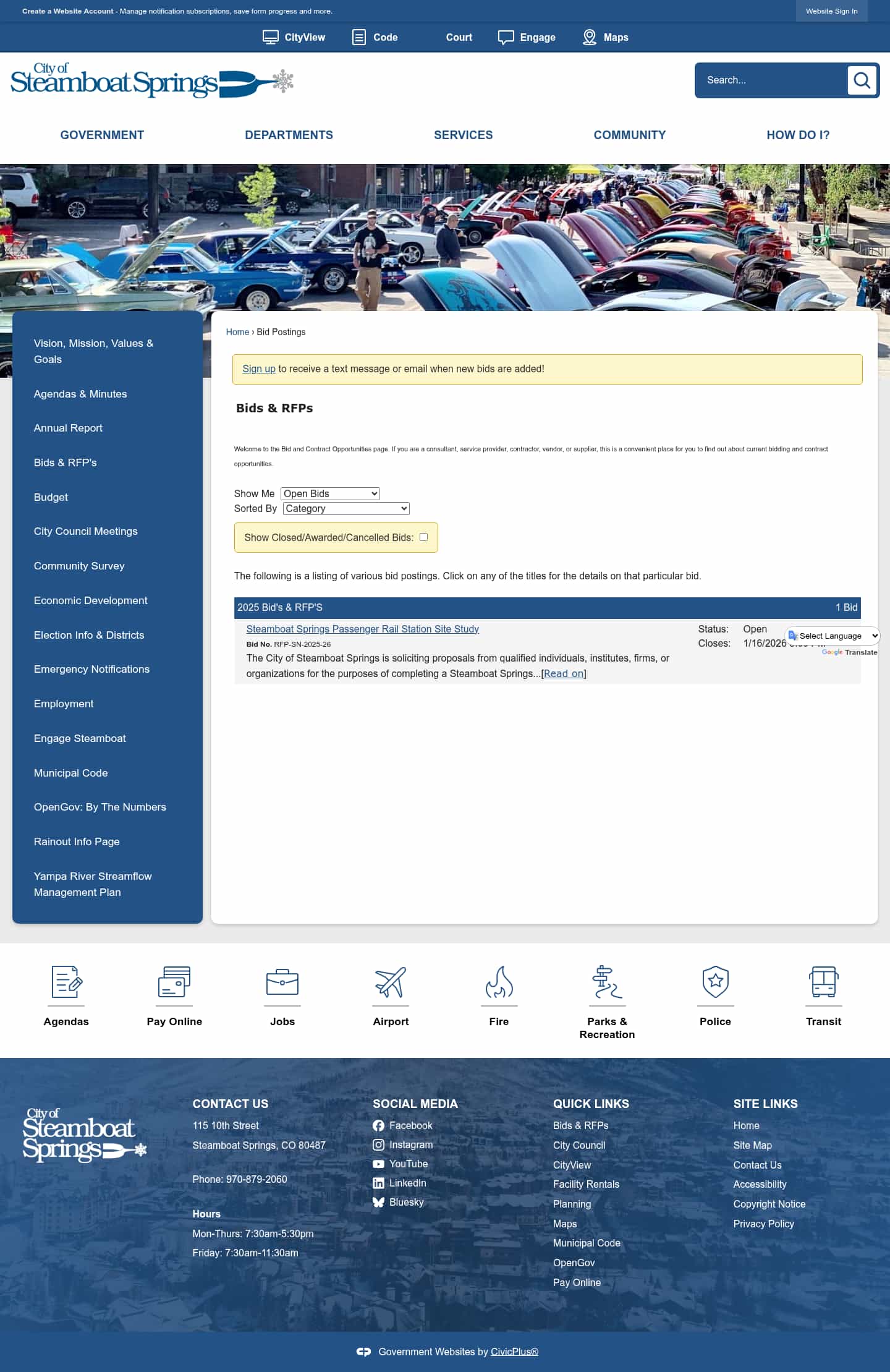This screenshot has width=890, height=1372.
Task: Click the Sign up notification link
Action: click(x=258, y=369)
